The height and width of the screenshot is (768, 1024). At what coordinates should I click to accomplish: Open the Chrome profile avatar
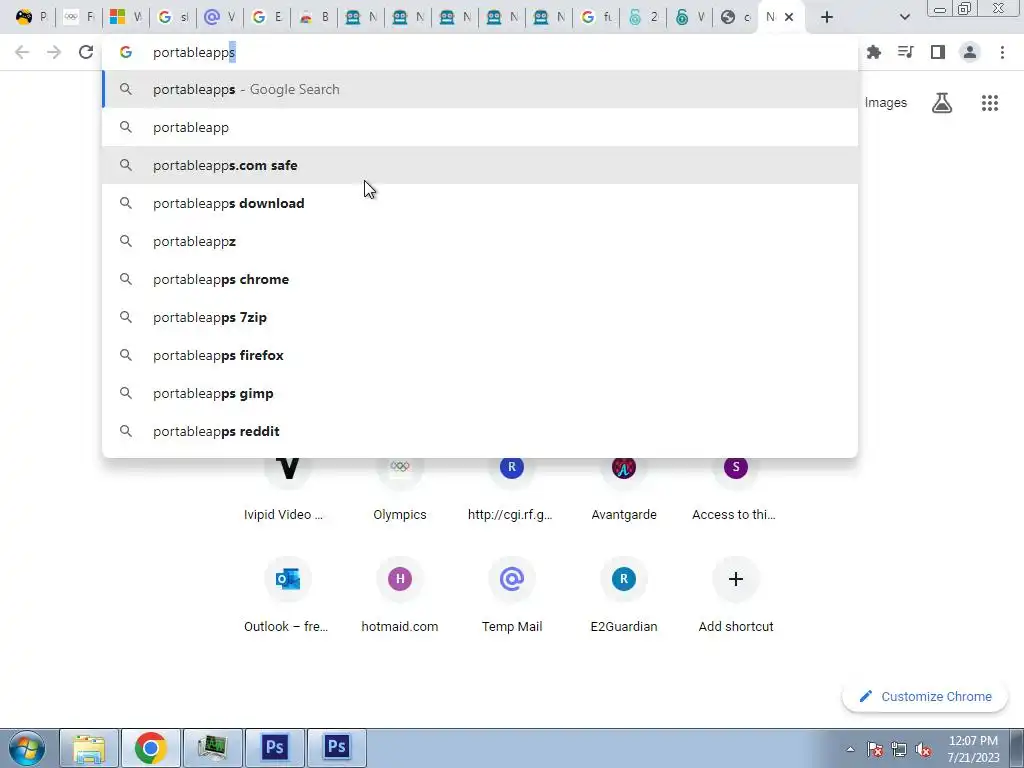[970, 52]
